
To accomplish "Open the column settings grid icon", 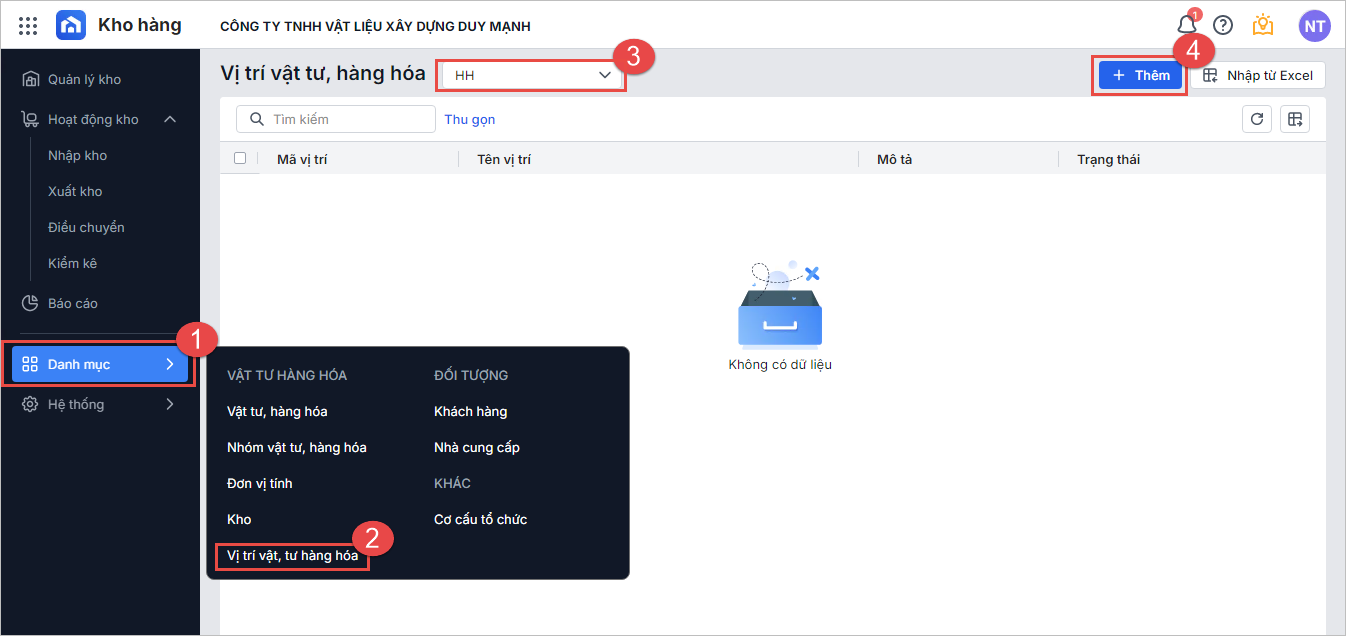I will pyautogui.click(x=1295, y=119).
